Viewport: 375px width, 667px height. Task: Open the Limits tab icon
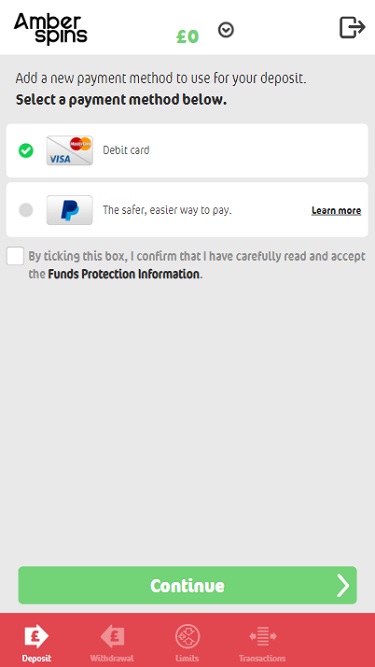187,637
